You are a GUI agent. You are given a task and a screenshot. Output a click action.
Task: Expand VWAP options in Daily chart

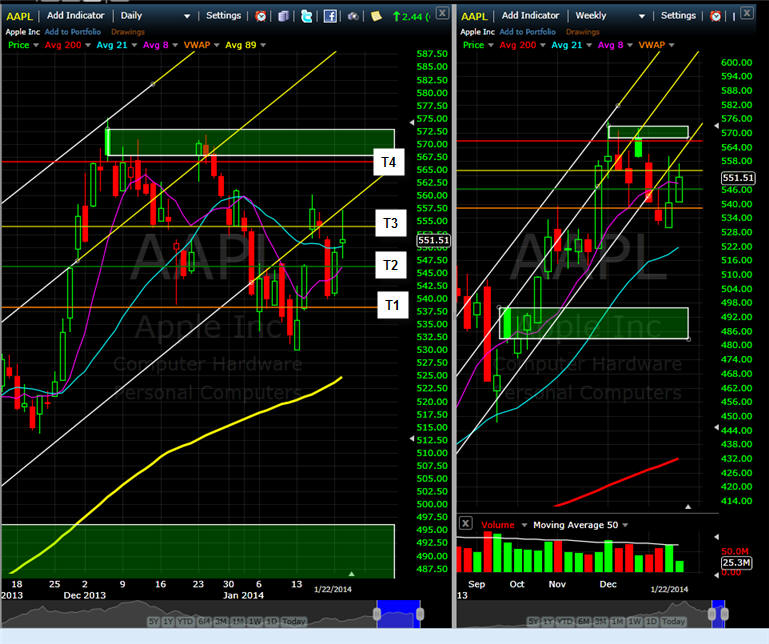(217, 45)
